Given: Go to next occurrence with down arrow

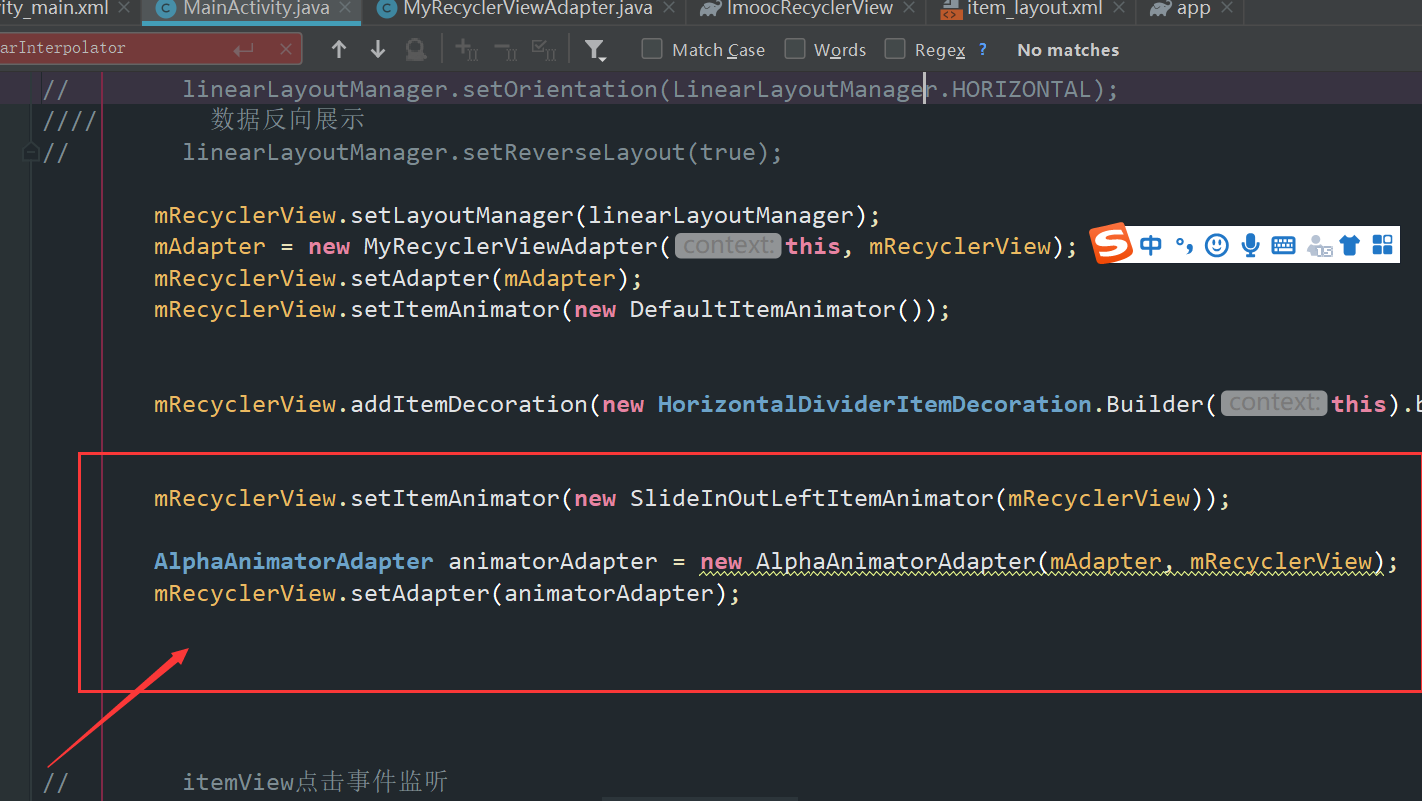Looking at the screenshot, I should (377, 49).
